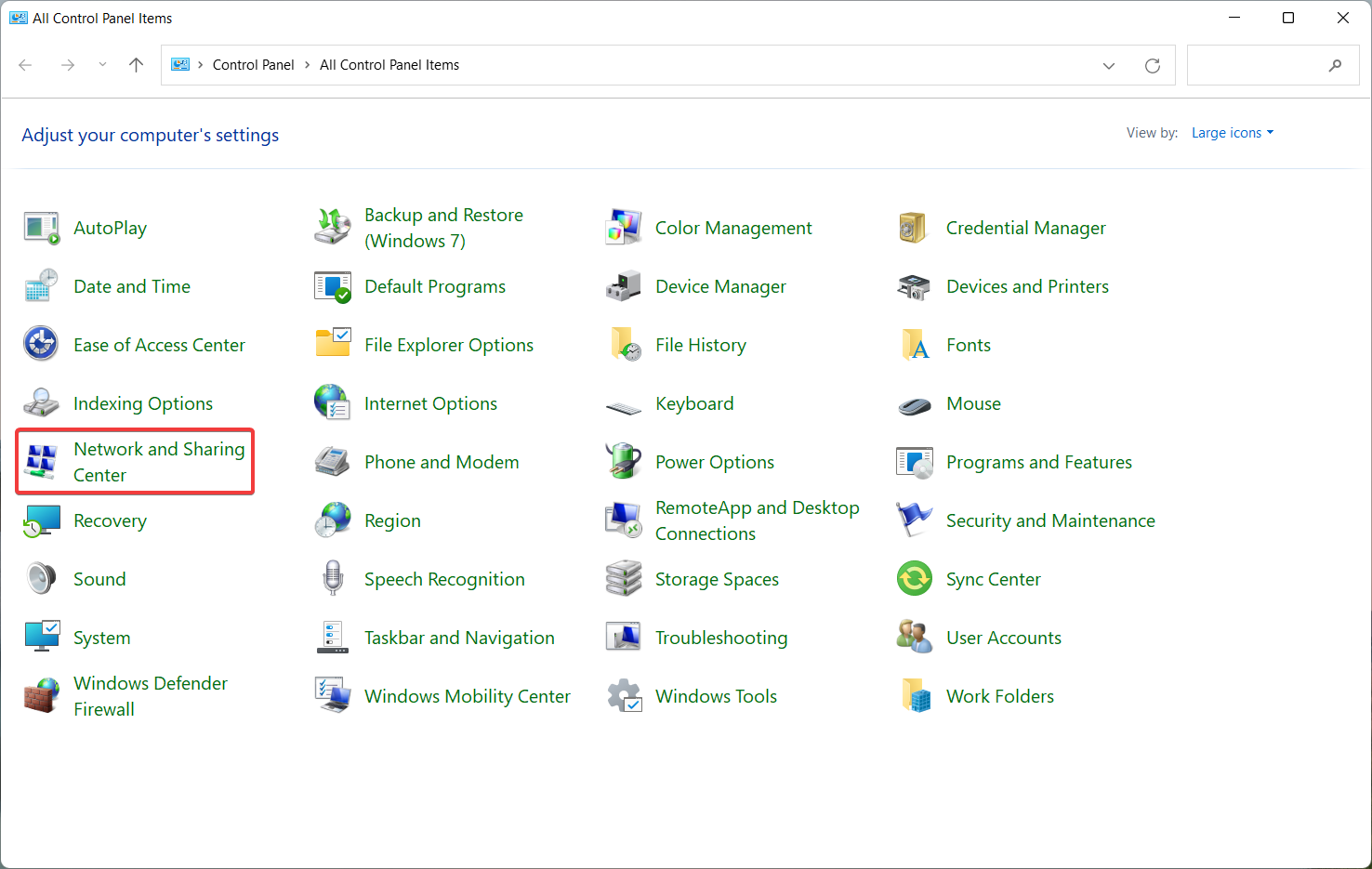Open the Date and Time icon
Image resolution: width=1372 pixels, height=869 pixels.
coord(41,286)
